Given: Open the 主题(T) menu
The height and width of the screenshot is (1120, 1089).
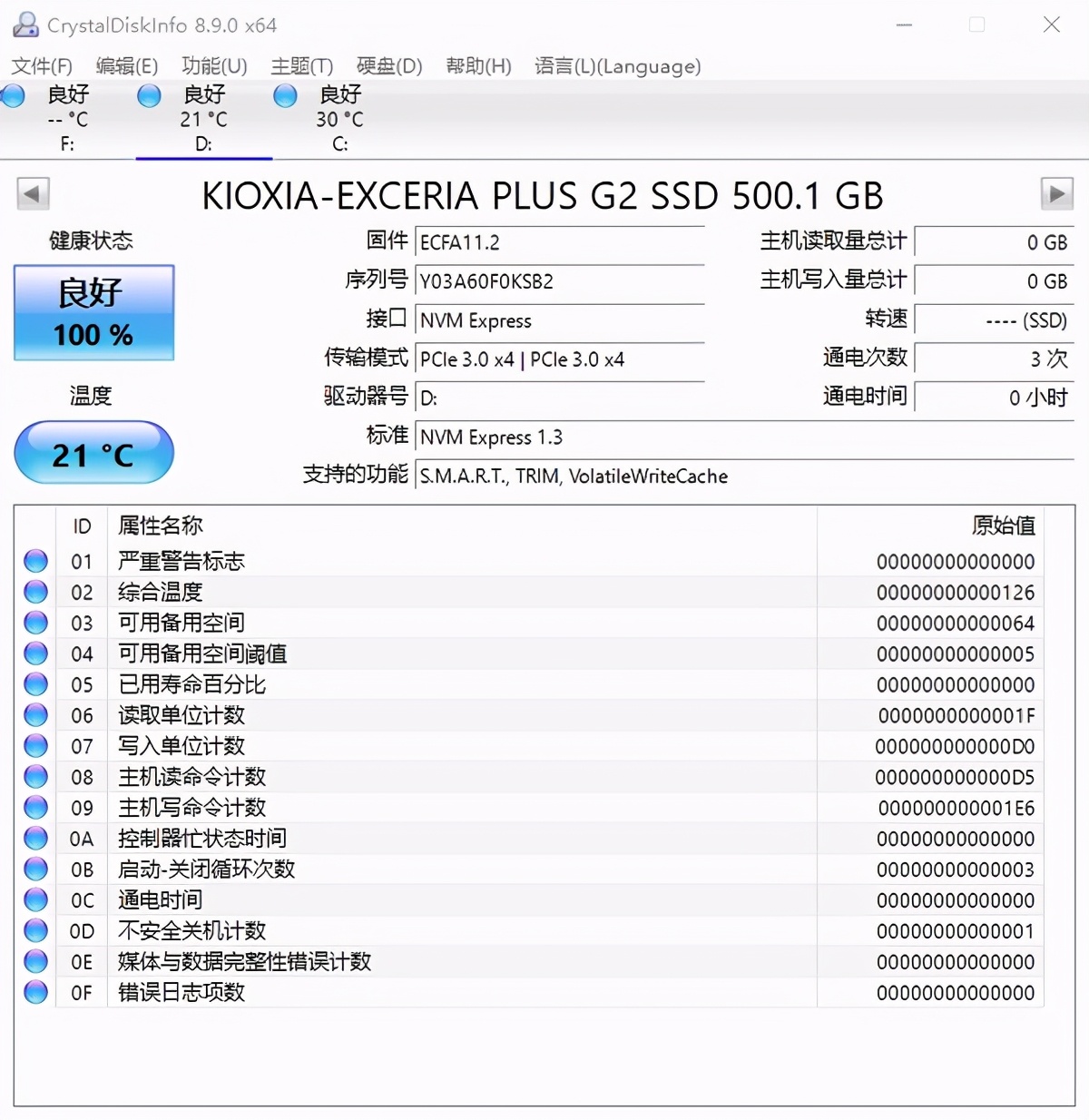Looking at the screenshot, I should click(302, 66).
